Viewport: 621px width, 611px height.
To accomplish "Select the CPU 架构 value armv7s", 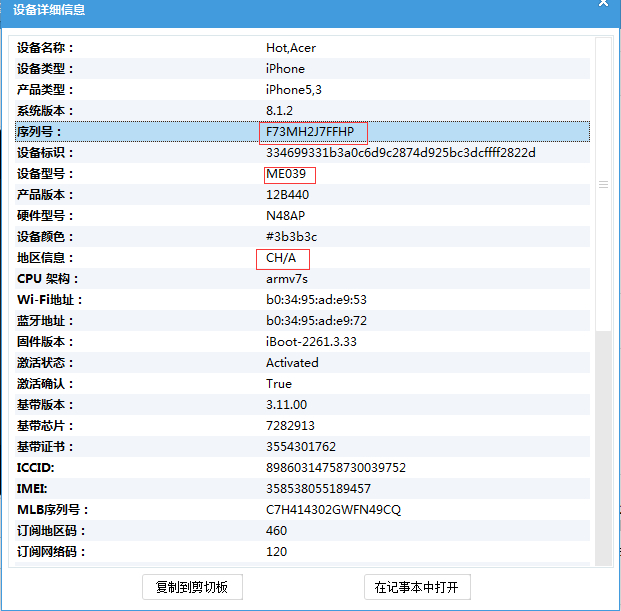I will coord(287,279).
